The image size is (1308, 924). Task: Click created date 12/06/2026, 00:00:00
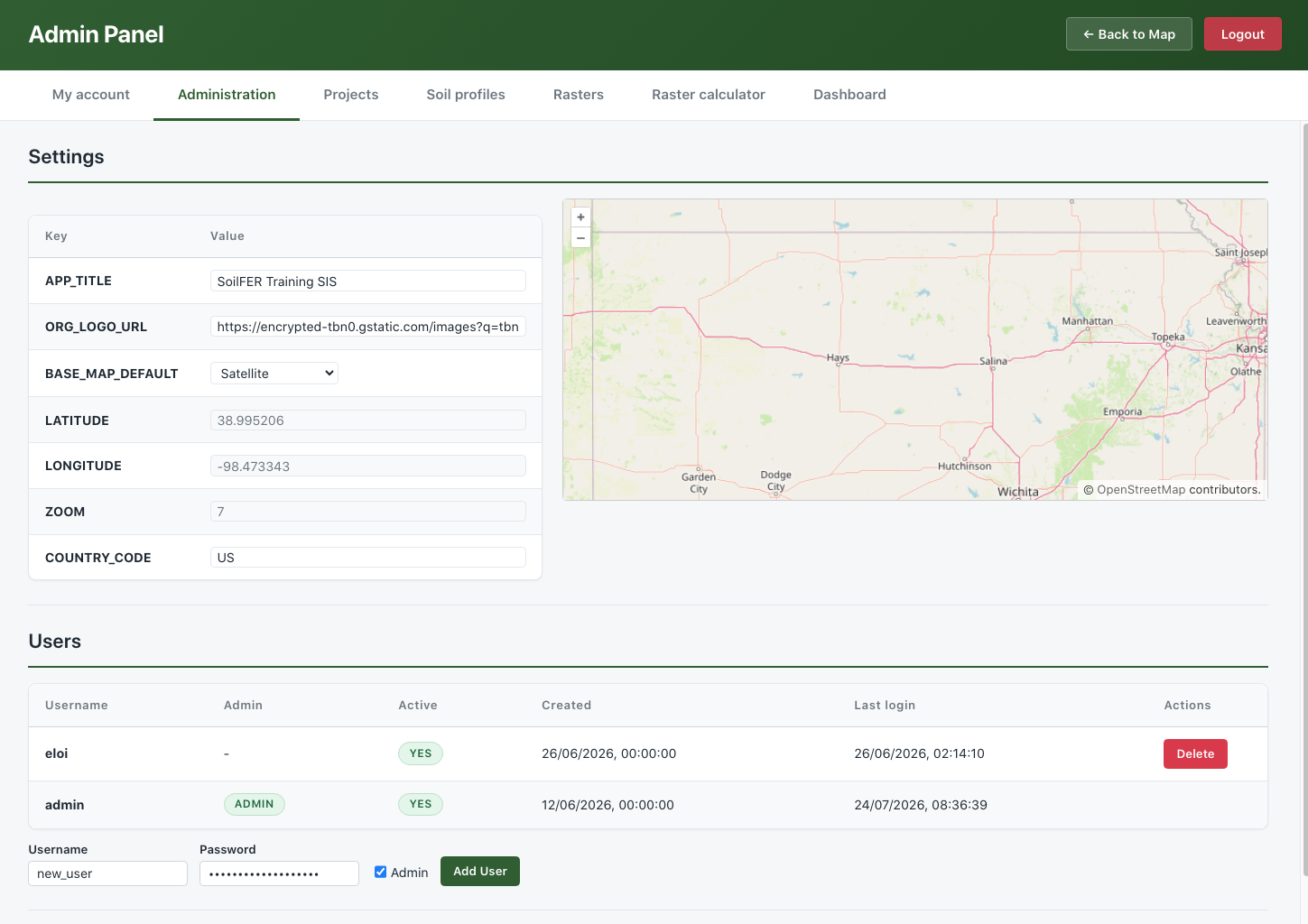pos(608,805)
